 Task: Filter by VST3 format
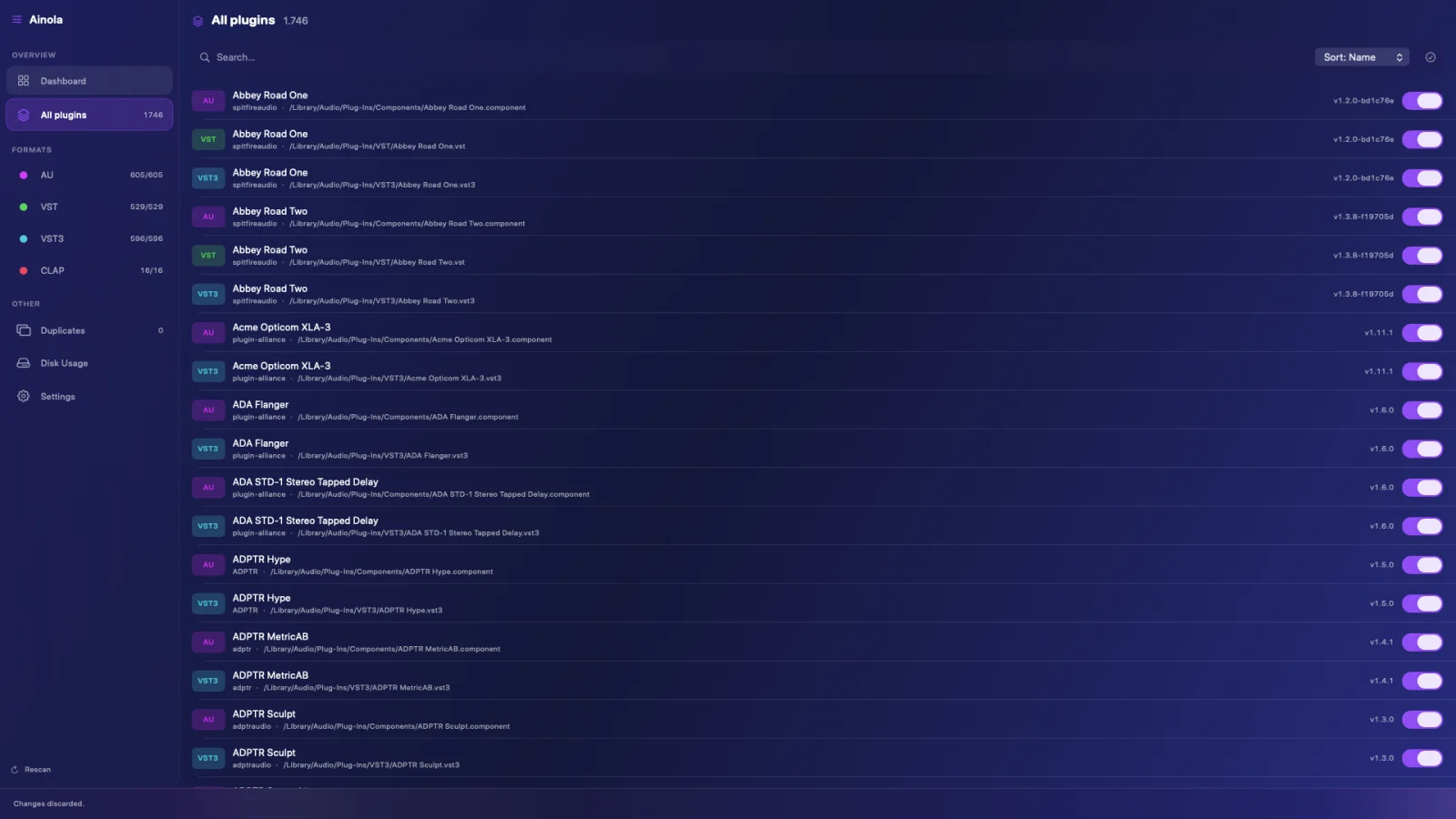click(89, 238)
